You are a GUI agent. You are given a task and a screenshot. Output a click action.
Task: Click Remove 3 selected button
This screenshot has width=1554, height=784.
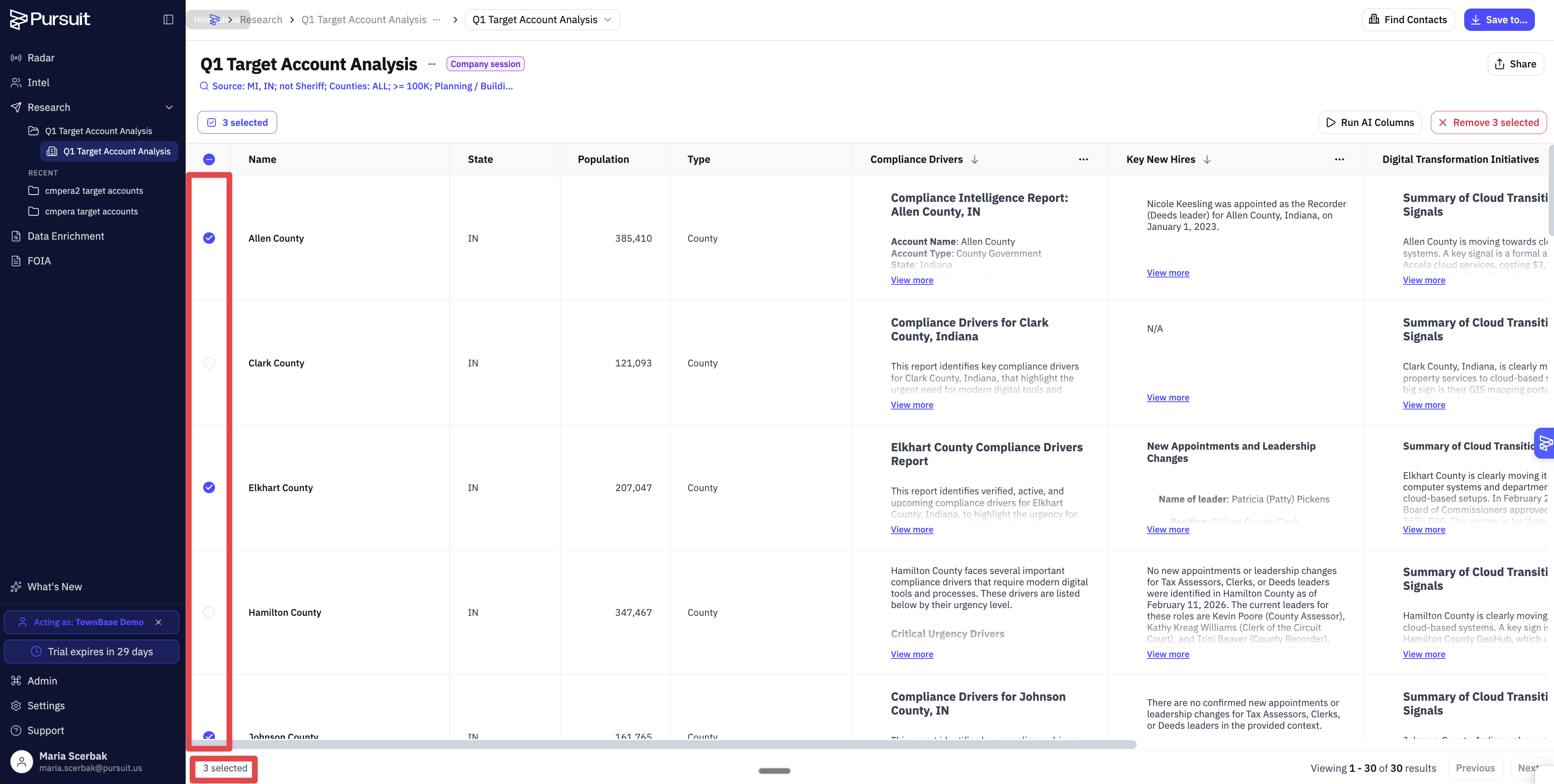tap(1488, 122)
